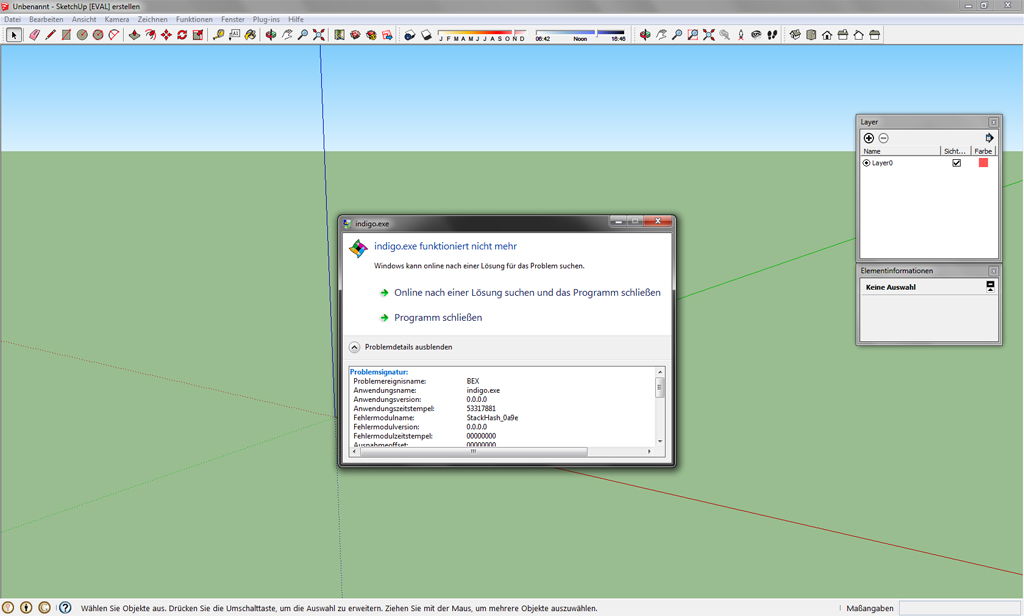Switch to the Iso house view icon
The height and width of the screenshot is (616, 1024).
pyautogui.click(x=795, y=35)
